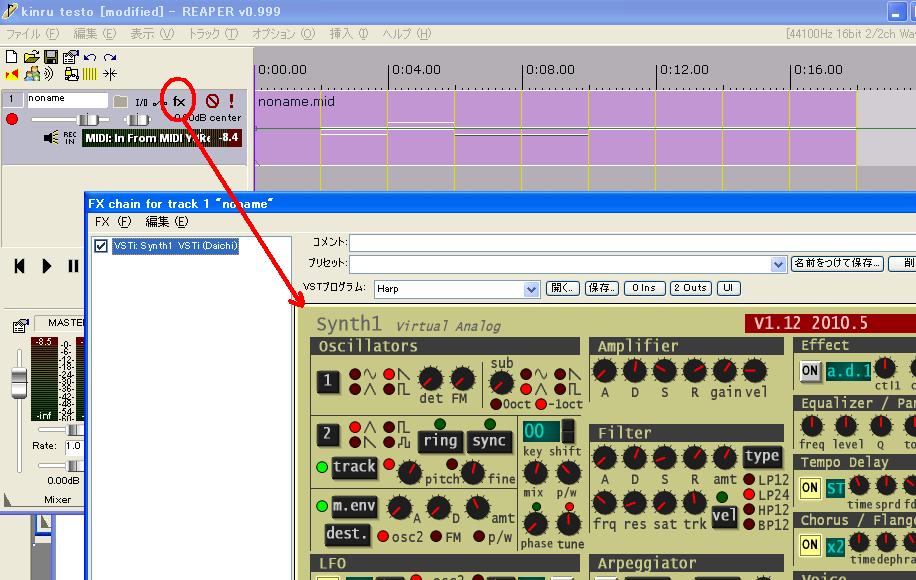The height and width of the screenshot is (580, 916).
Task: Open 編集 (E) menu in FX chain window
Action: click(166, 222)
